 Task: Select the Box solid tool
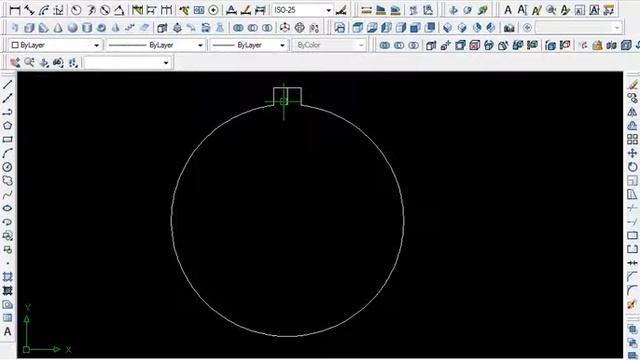[29, 28]
